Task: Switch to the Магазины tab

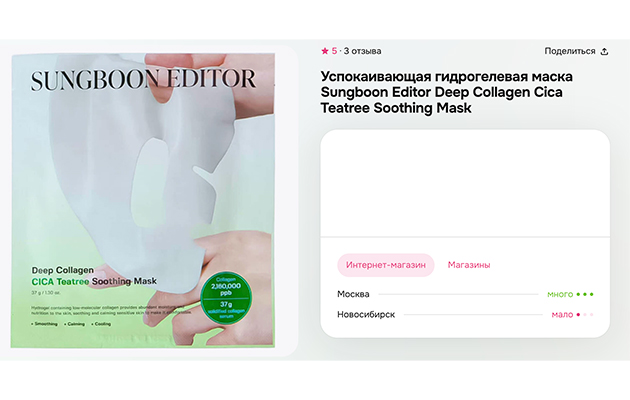Action: click(x=469, y=265)
